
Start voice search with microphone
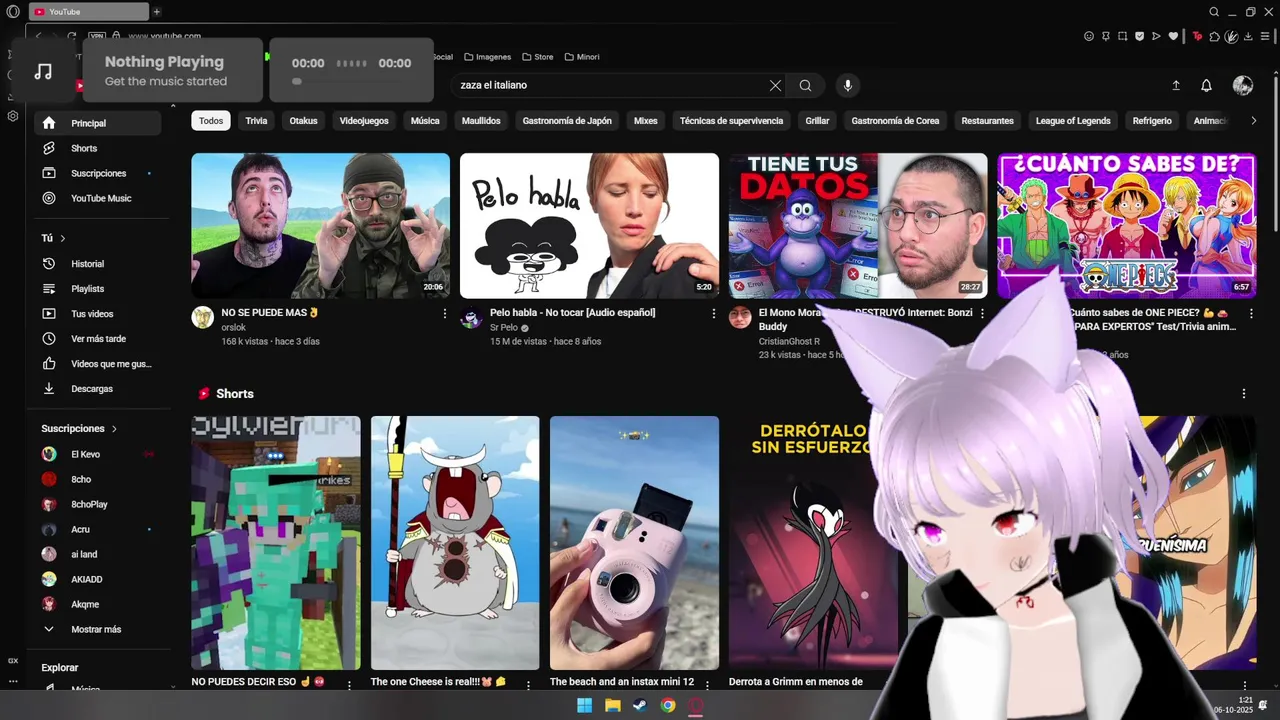click(848, 86)
